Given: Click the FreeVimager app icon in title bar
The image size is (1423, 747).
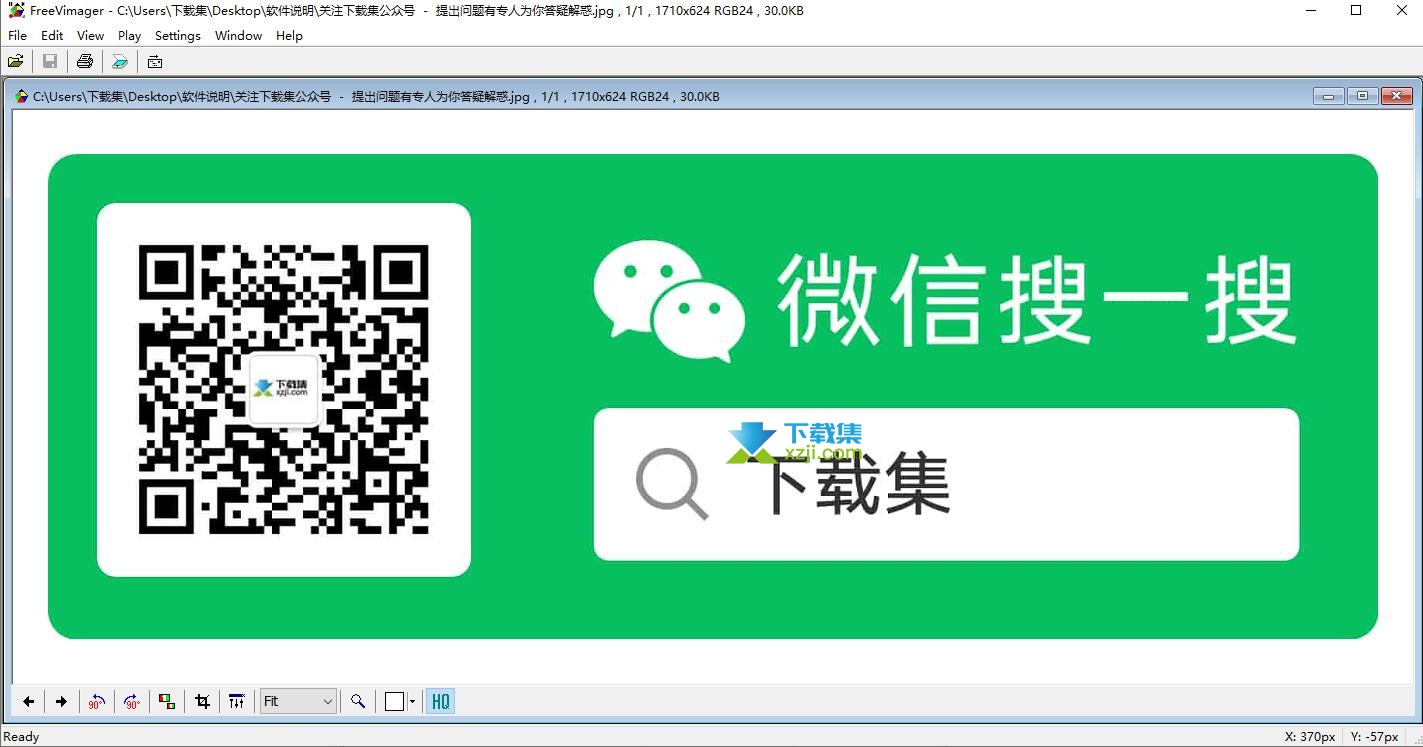Looking at the screenshot, I should point(16,11).
